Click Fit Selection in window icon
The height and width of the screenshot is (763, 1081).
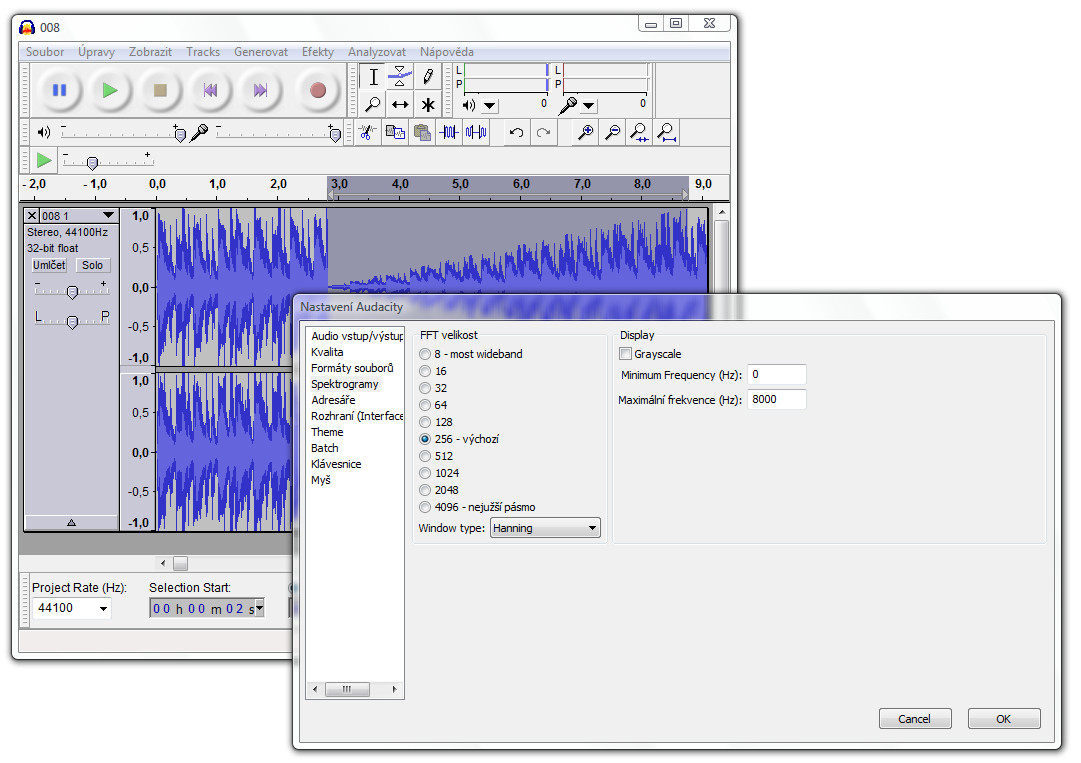click(639, 132)
